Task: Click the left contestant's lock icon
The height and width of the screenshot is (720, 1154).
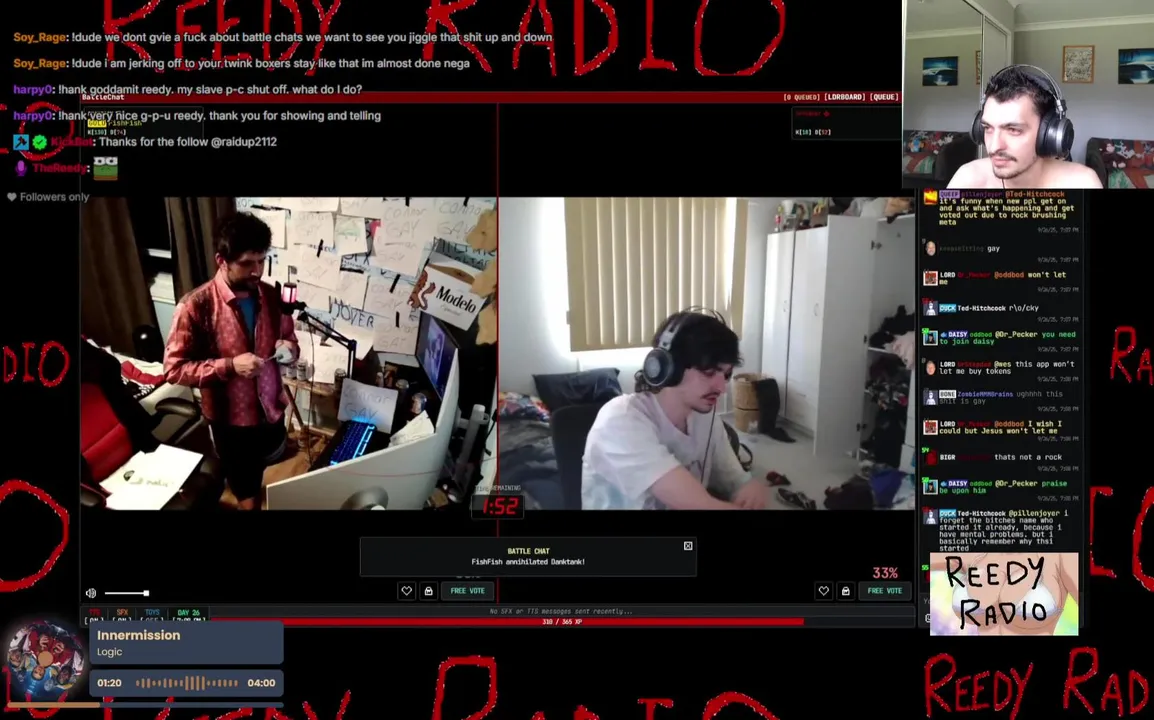Action: [x=428, y=590]
